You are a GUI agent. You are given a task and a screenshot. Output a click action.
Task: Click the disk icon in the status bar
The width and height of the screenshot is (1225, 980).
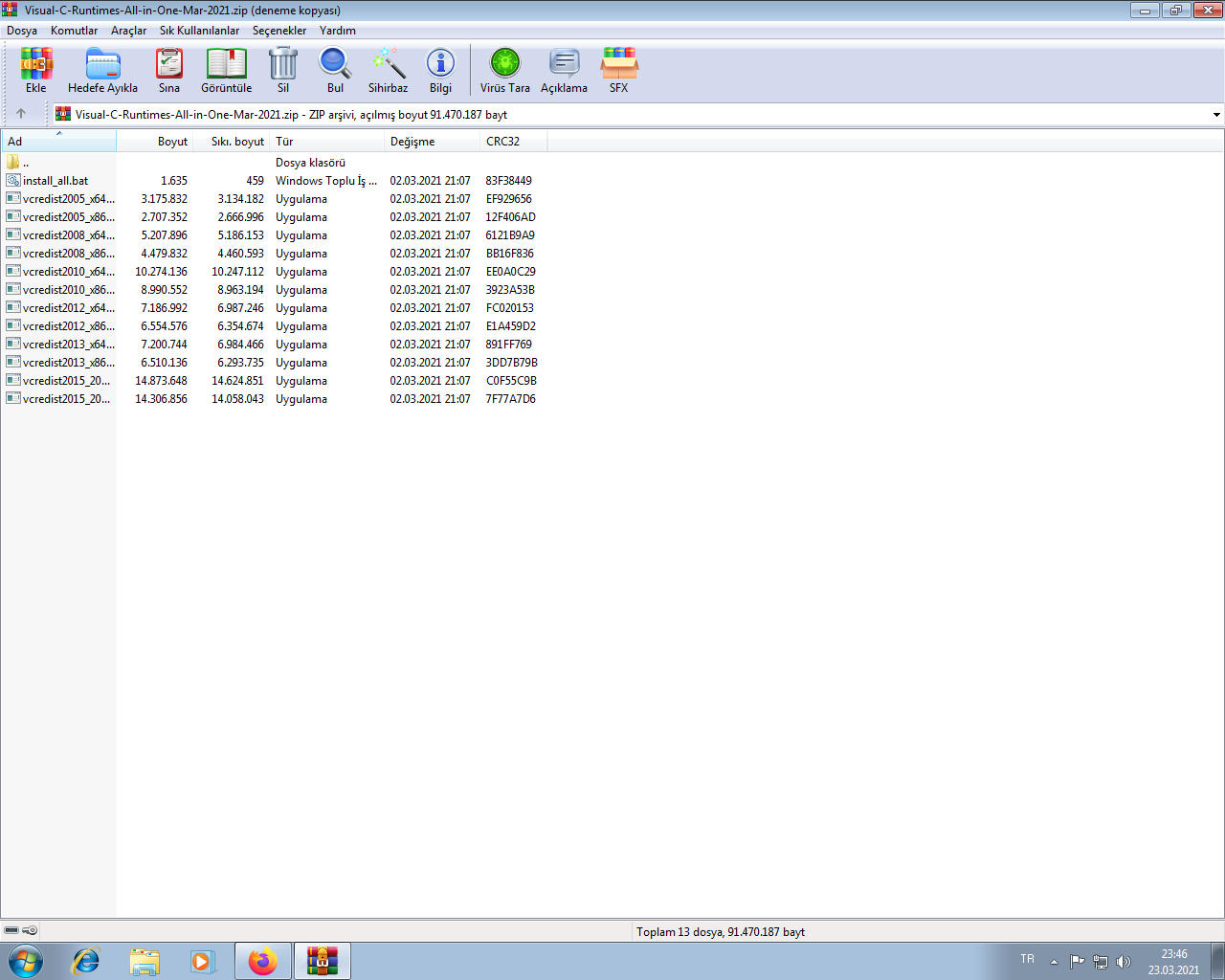[11, 930]
